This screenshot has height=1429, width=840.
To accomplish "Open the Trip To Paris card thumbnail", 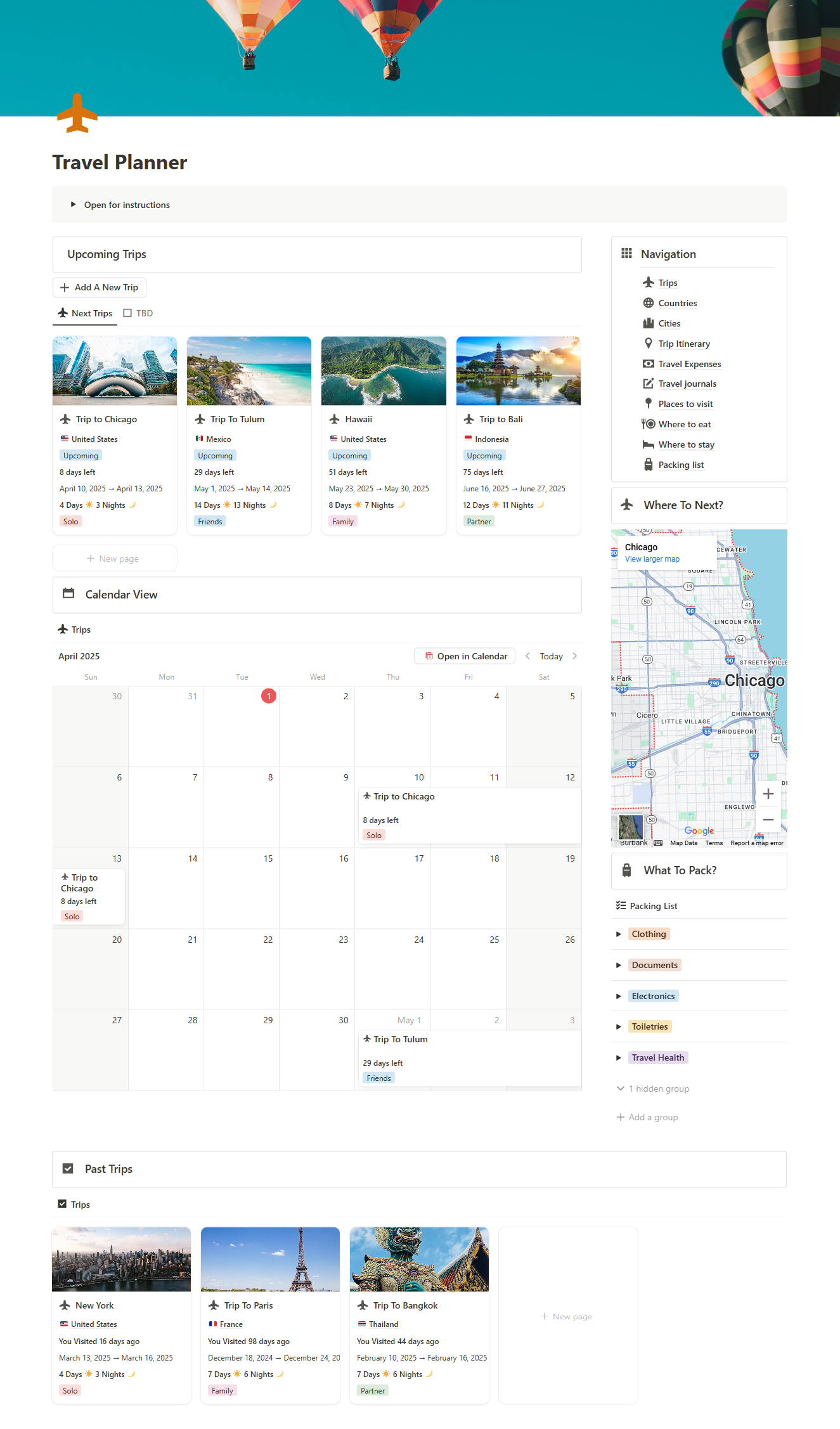I will [x=270, y=1260].
